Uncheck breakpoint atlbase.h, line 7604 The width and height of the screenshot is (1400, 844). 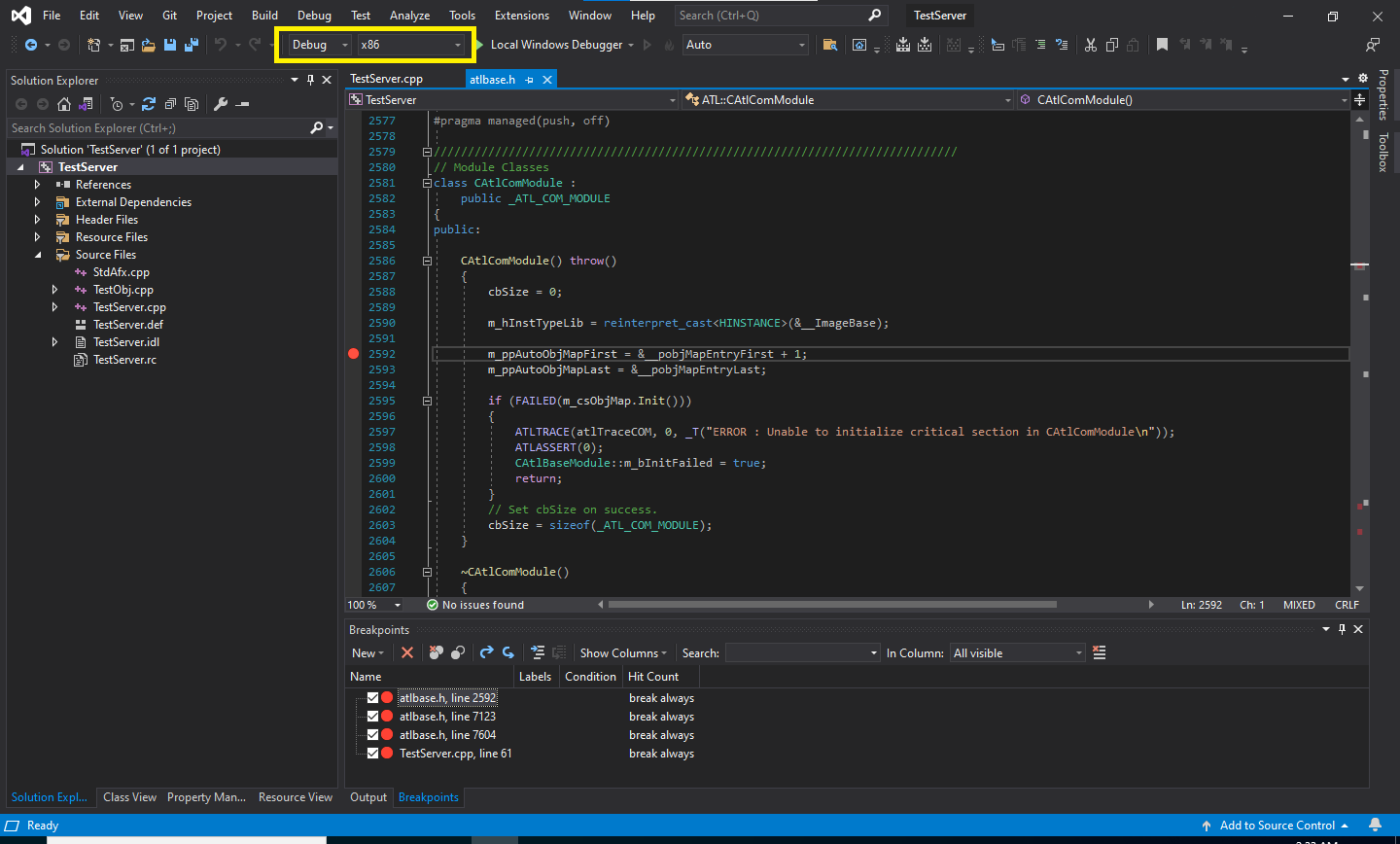pyautogui.click(x=372, y=735)
